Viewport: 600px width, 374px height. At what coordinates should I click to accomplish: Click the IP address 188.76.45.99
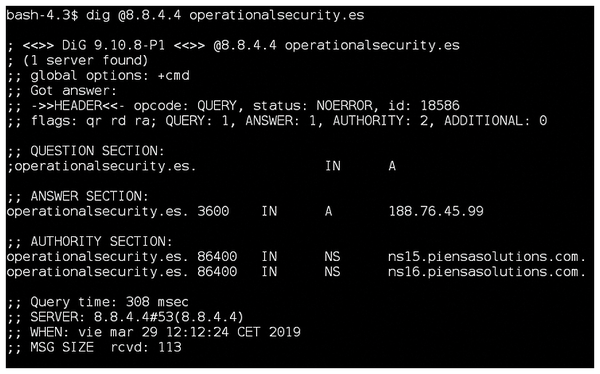[436, 211]
